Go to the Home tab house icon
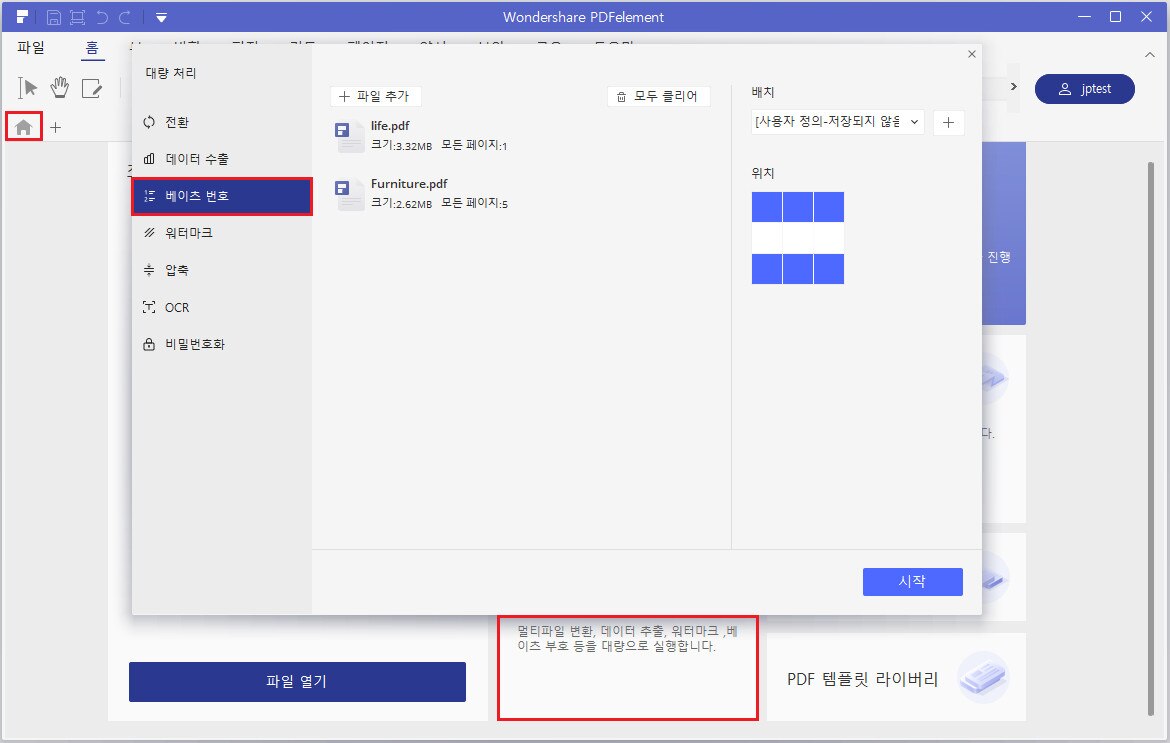This screenshot has height=743, width=1170. pyautogui.click(x=24, y=127)
